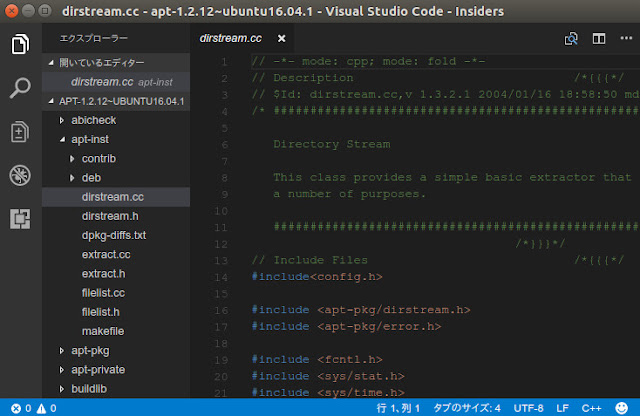Click the #include<config.h> line in editor
Image resolution: width=640 pixels, height=416 pixels.
pos(317,277)
